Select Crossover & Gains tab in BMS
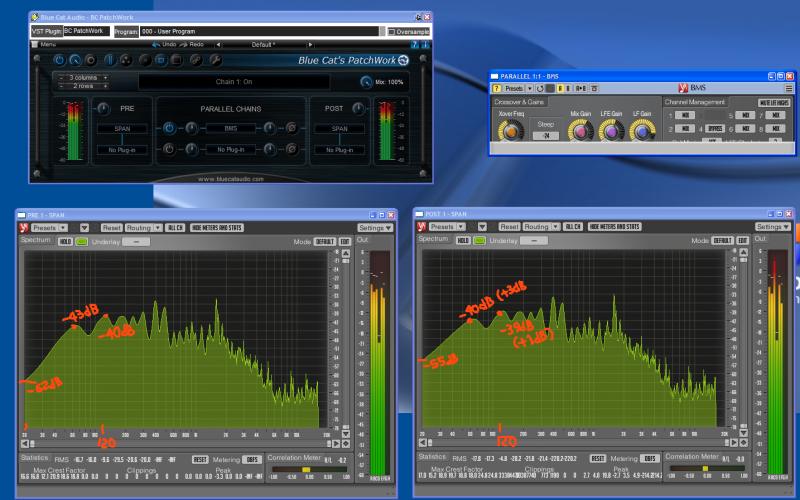Viewport: 800px width, 500px height. tap(519, 102)
